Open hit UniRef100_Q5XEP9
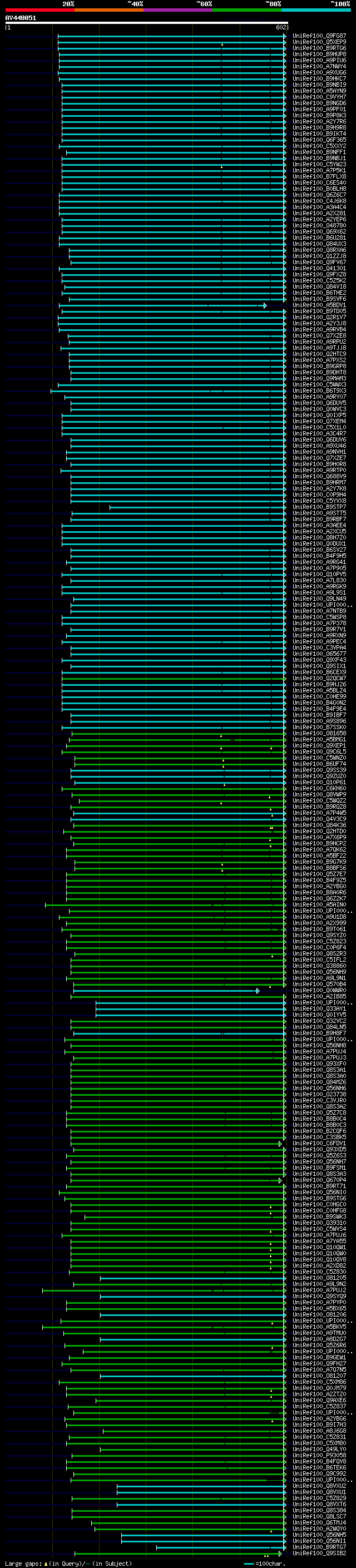 [x=319, y=42]
